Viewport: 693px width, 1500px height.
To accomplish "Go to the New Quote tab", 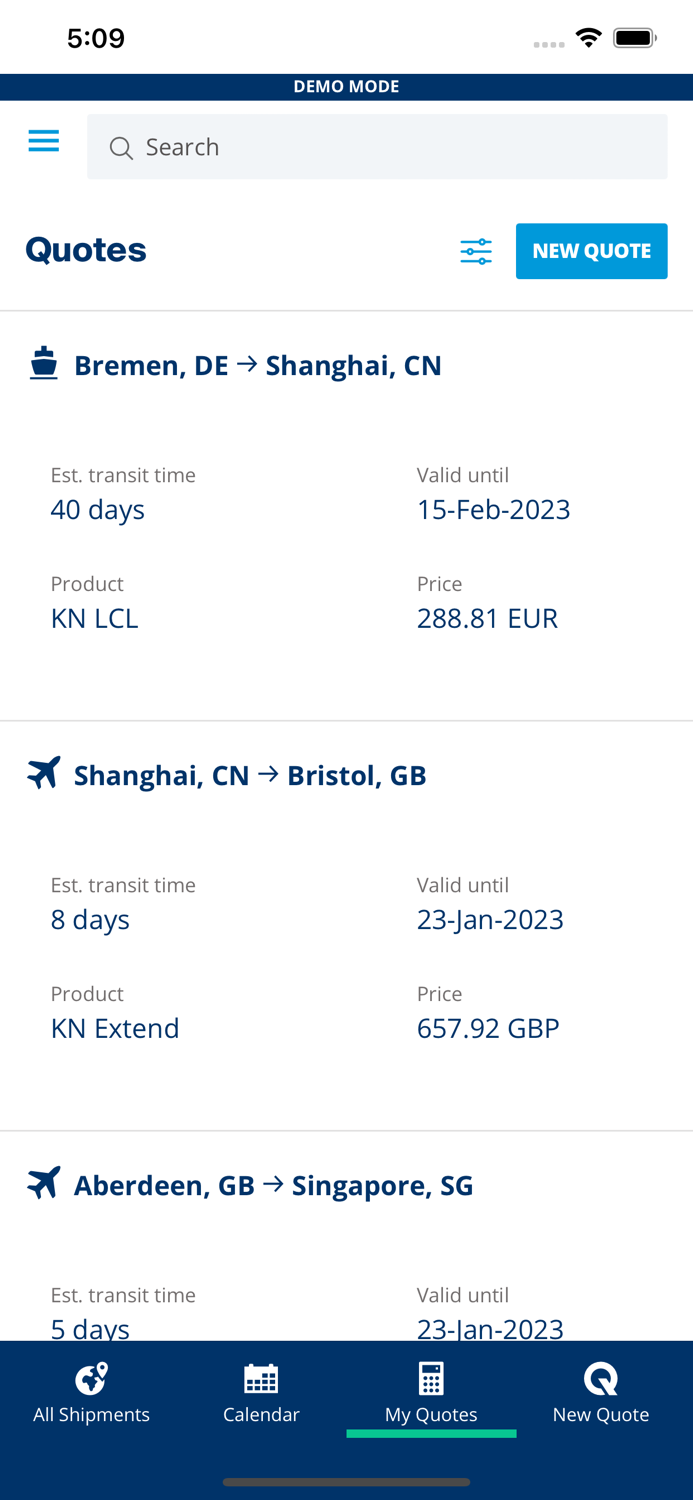I will (601, 1393).
